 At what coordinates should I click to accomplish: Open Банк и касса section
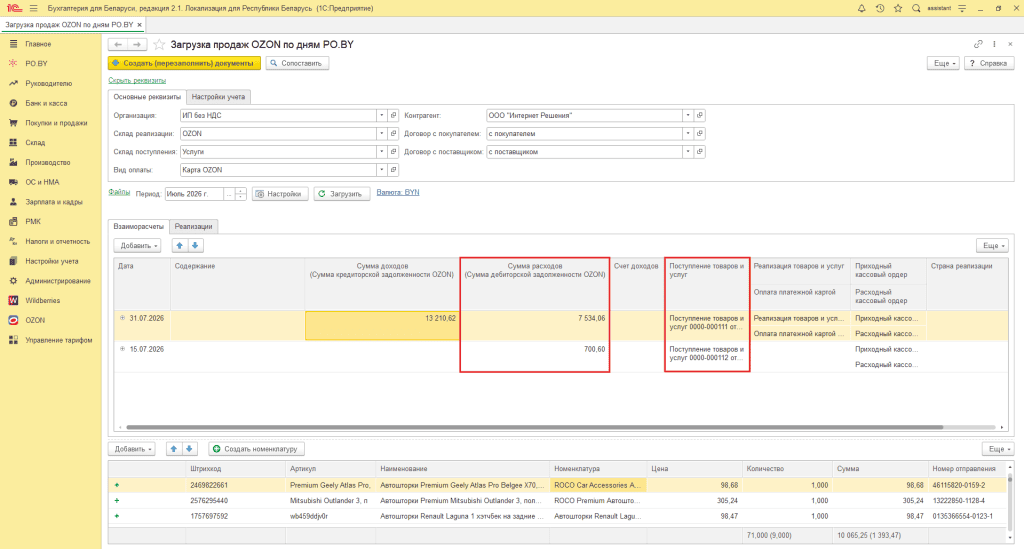tap(46, 103)
